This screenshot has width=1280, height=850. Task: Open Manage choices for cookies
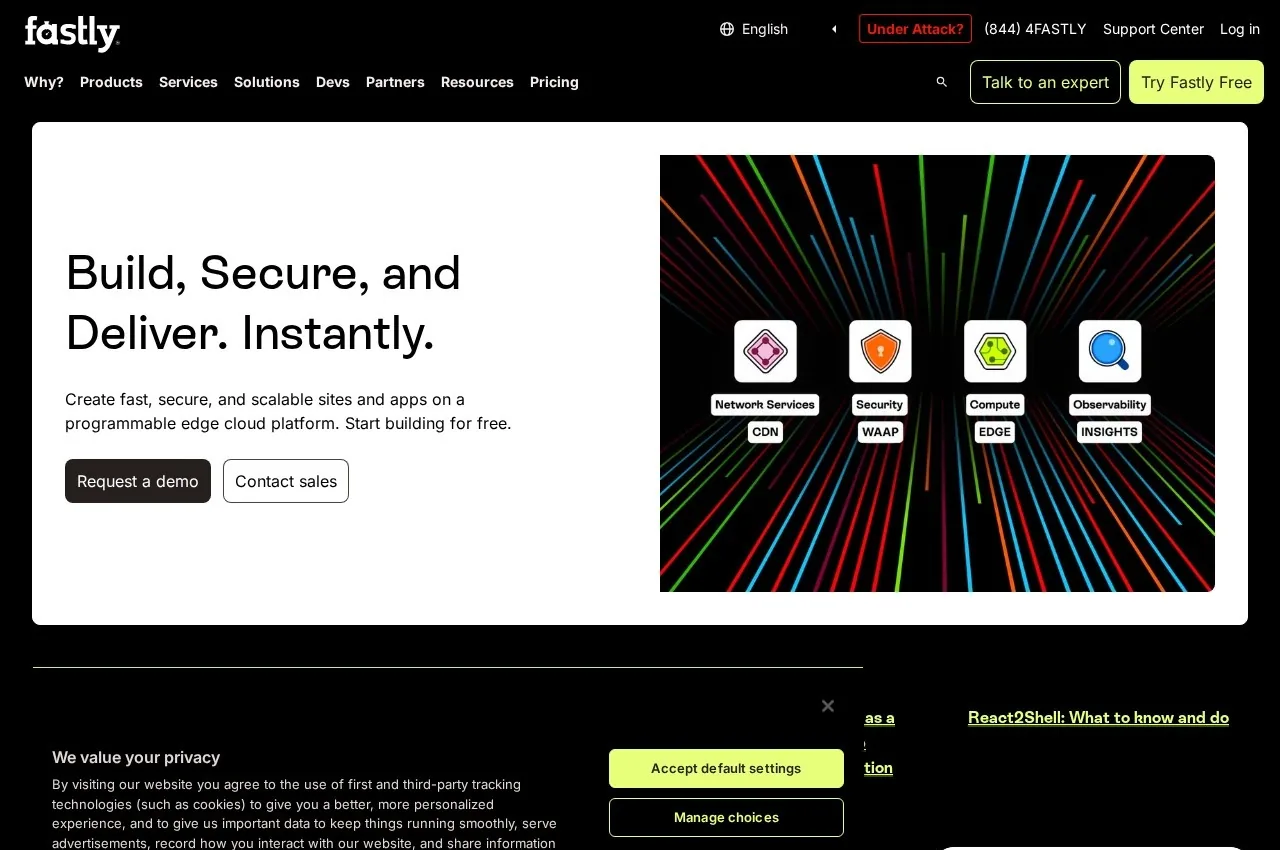point(726,817)
